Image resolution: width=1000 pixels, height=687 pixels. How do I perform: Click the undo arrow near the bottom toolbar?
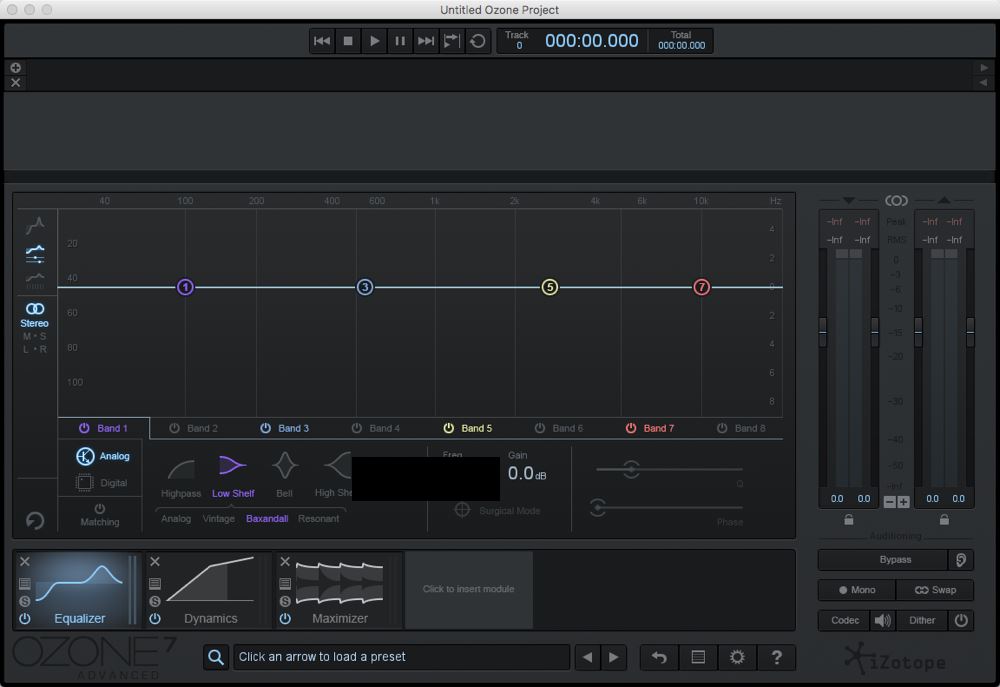659,657
